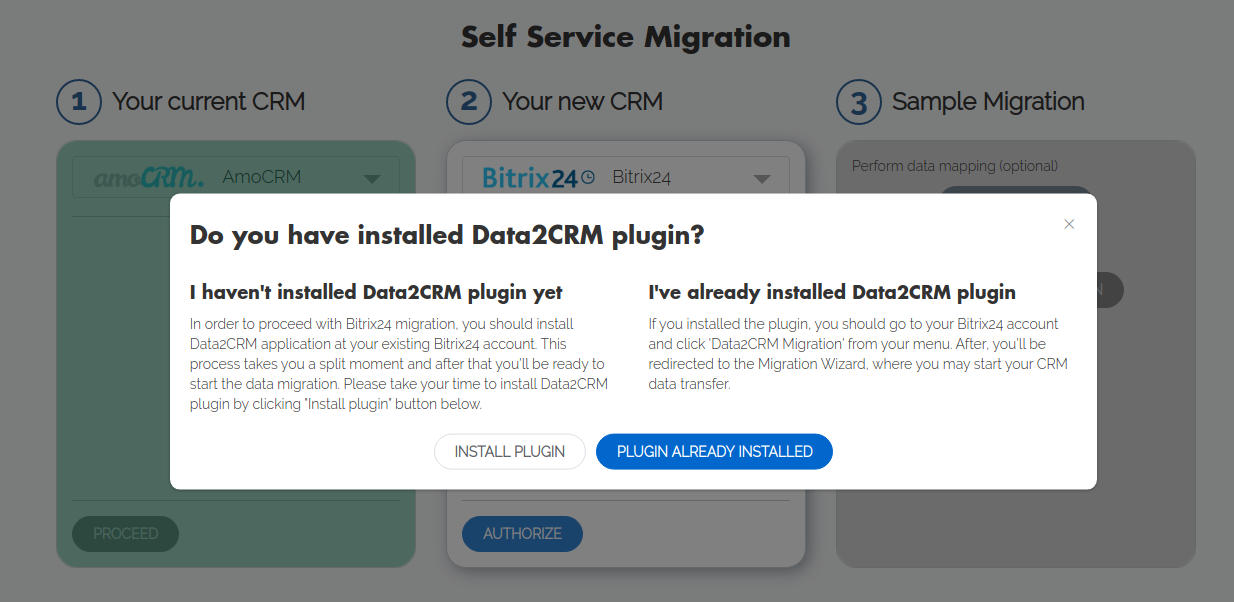Click the Self Service Migration heading
This screenshot has height=602, width=1234.
pyautogui.click(x=625, y=37)
